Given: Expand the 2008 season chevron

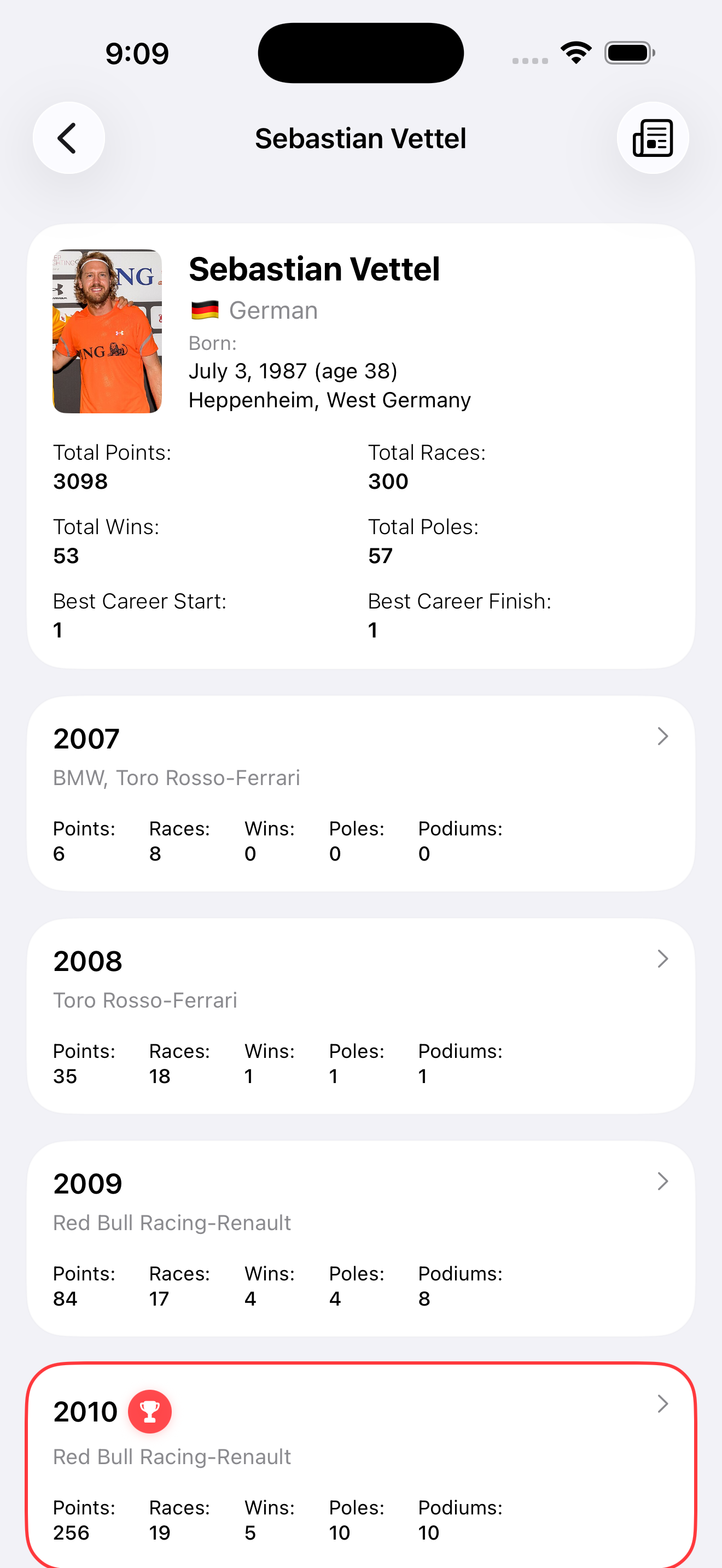Looking at the screenshot, I should 663,959.
